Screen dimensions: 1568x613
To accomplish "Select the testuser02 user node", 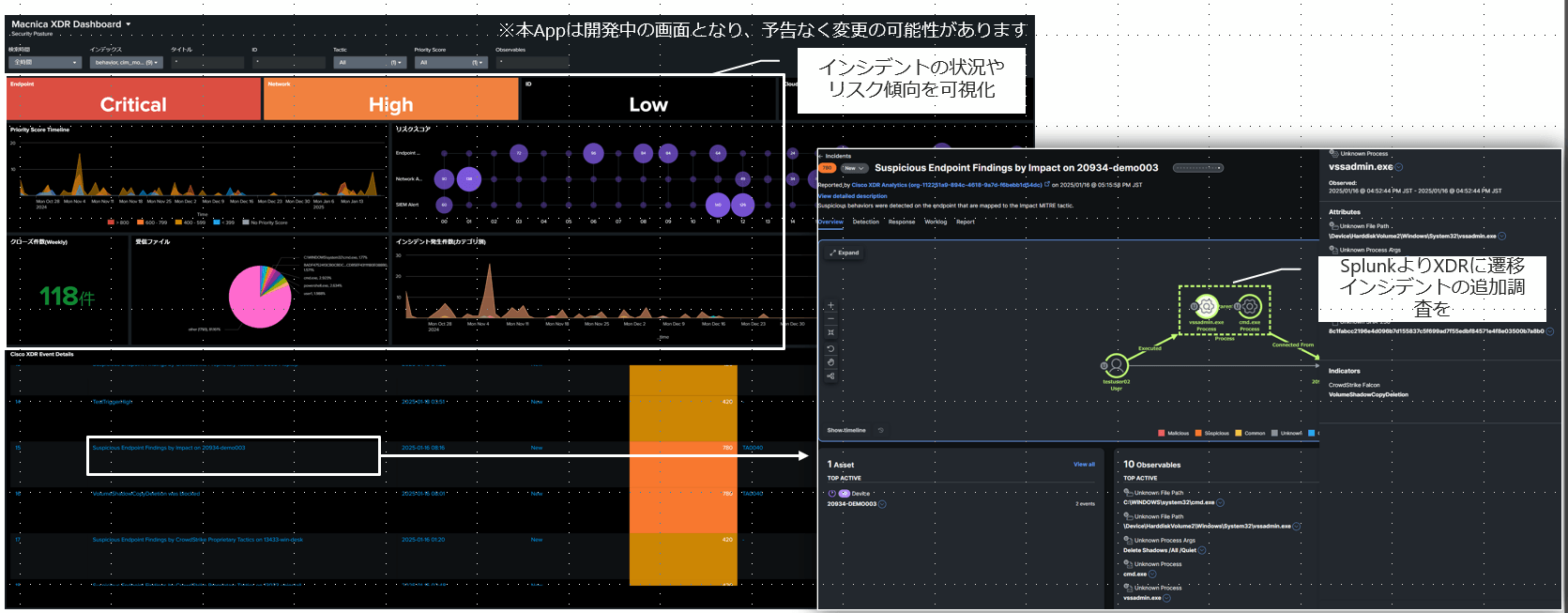I will tap(1116, 365).
